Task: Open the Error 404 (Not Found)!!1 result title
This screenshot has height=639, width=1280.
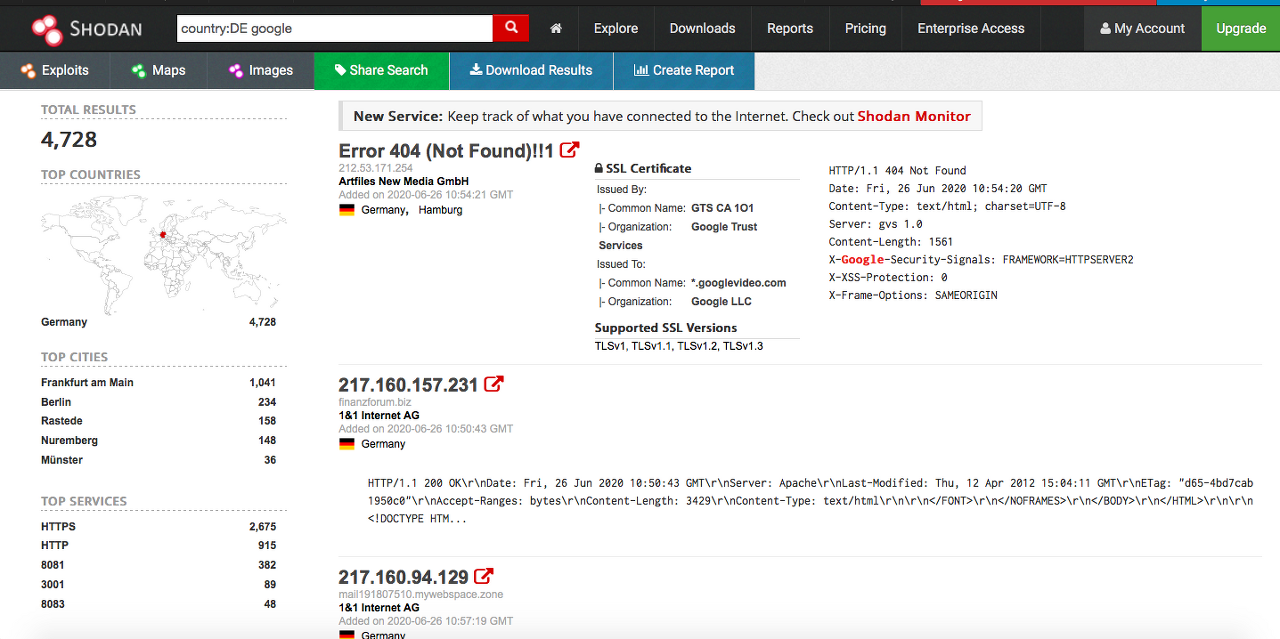Action: click(x=446, y=151)
